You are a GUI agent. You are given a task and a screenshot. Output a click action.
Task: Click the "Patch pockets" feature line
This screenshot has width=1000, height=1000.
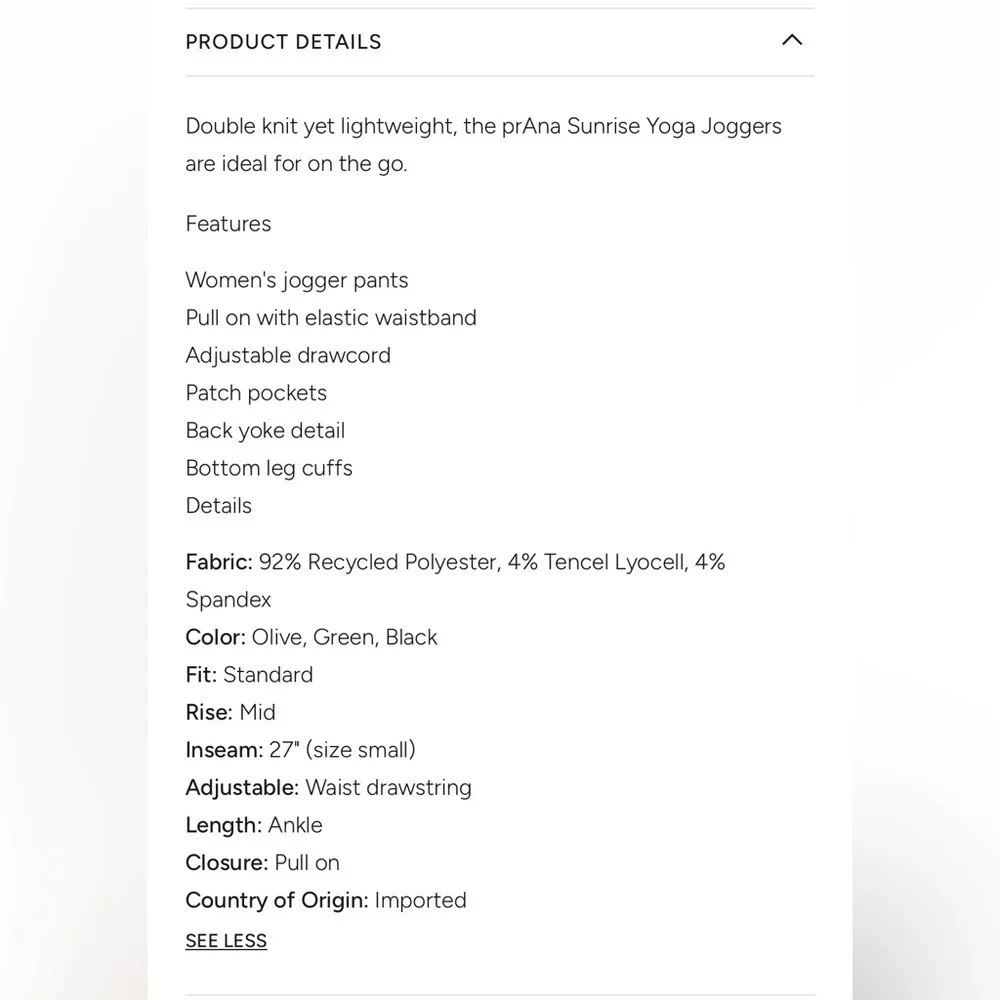point(256,393)
